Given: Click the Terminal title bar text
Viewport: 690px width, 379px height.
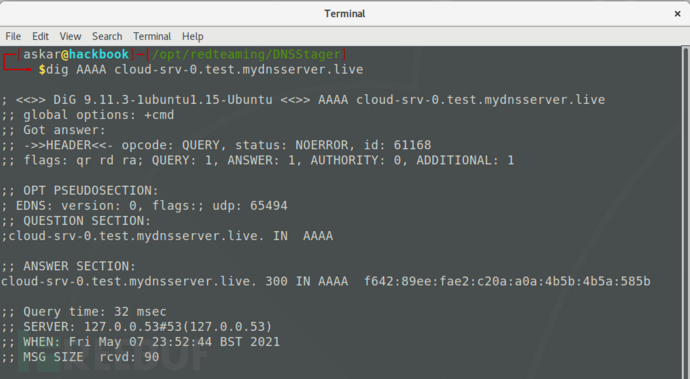Looking at the screenshot, I should pyautogui.click(x=345, y=14).
